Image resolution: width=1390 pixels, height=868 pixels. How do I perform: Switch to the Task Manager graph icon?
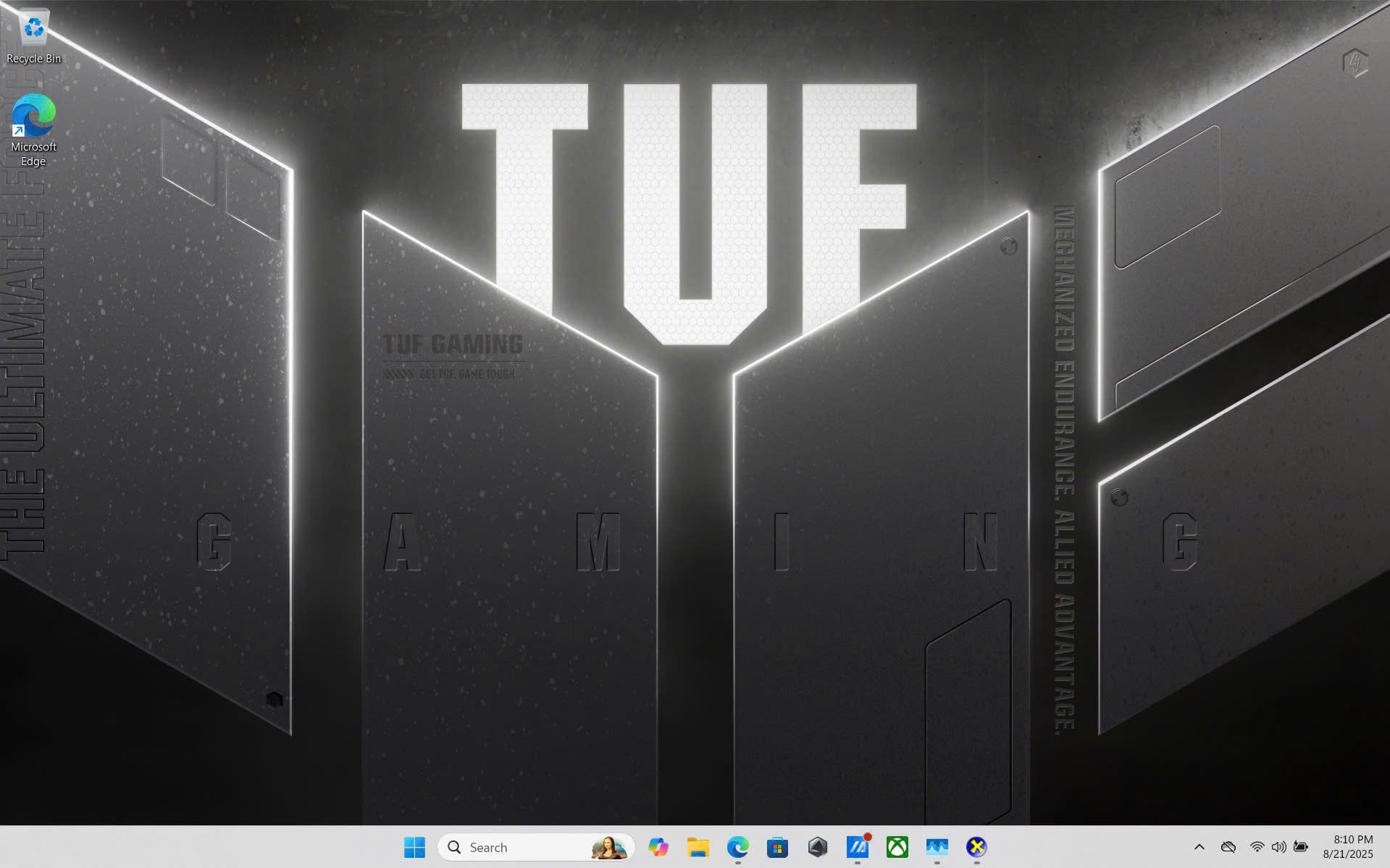point(937,847)
